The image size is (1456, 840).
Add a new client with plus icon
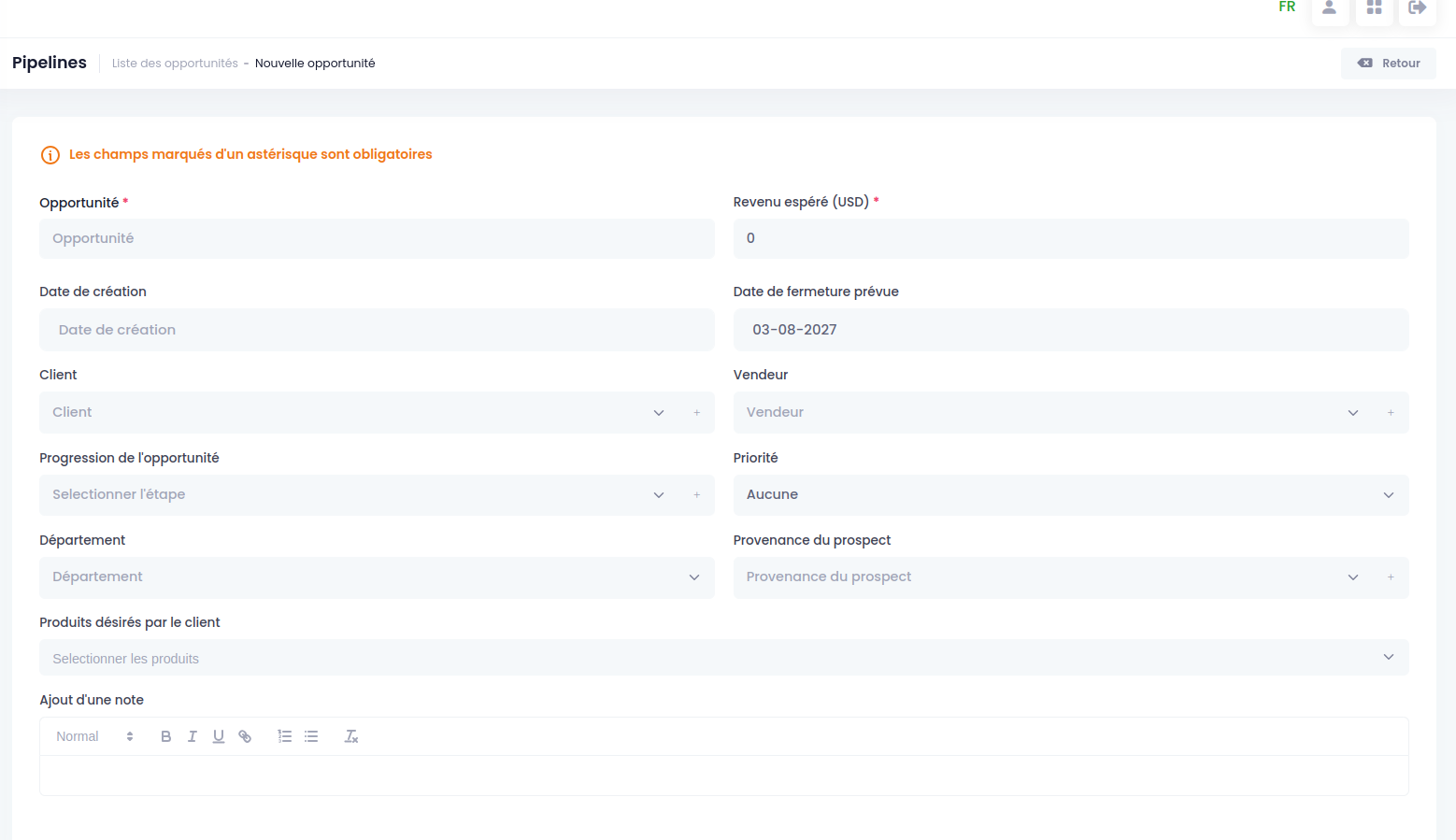(697, 413)
